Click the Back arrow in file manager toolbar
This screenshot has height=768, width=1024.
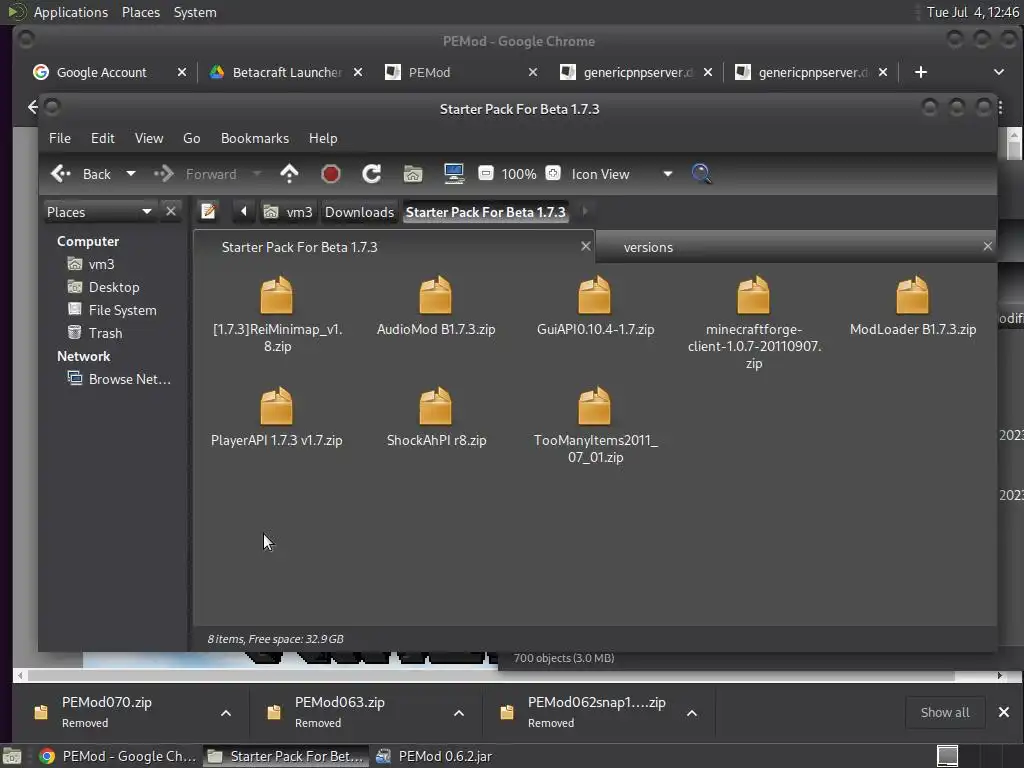click(x=61, y=174)
